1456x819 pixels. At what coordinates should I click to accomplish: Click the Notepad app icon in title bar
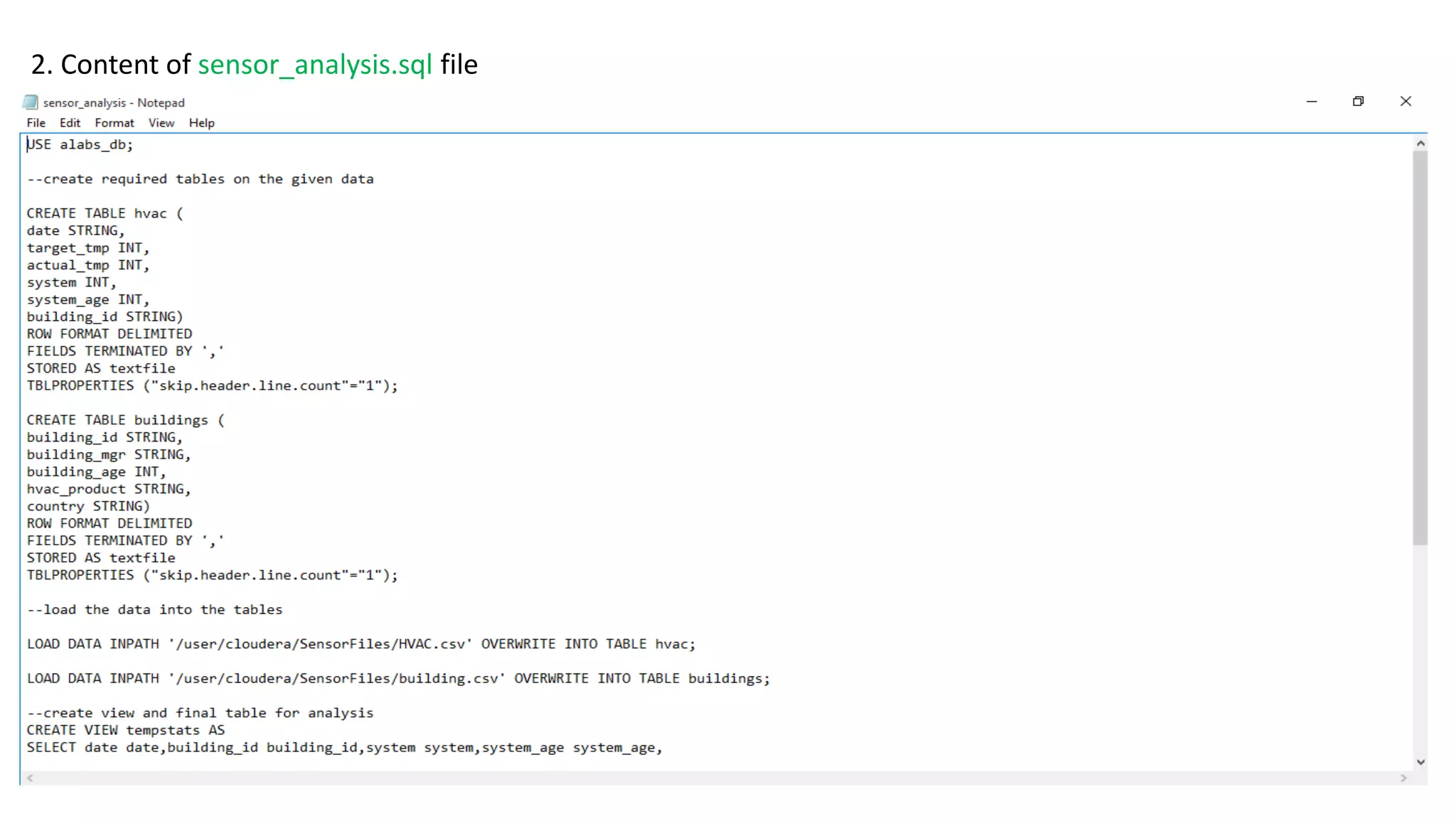(x=30, y=102)
